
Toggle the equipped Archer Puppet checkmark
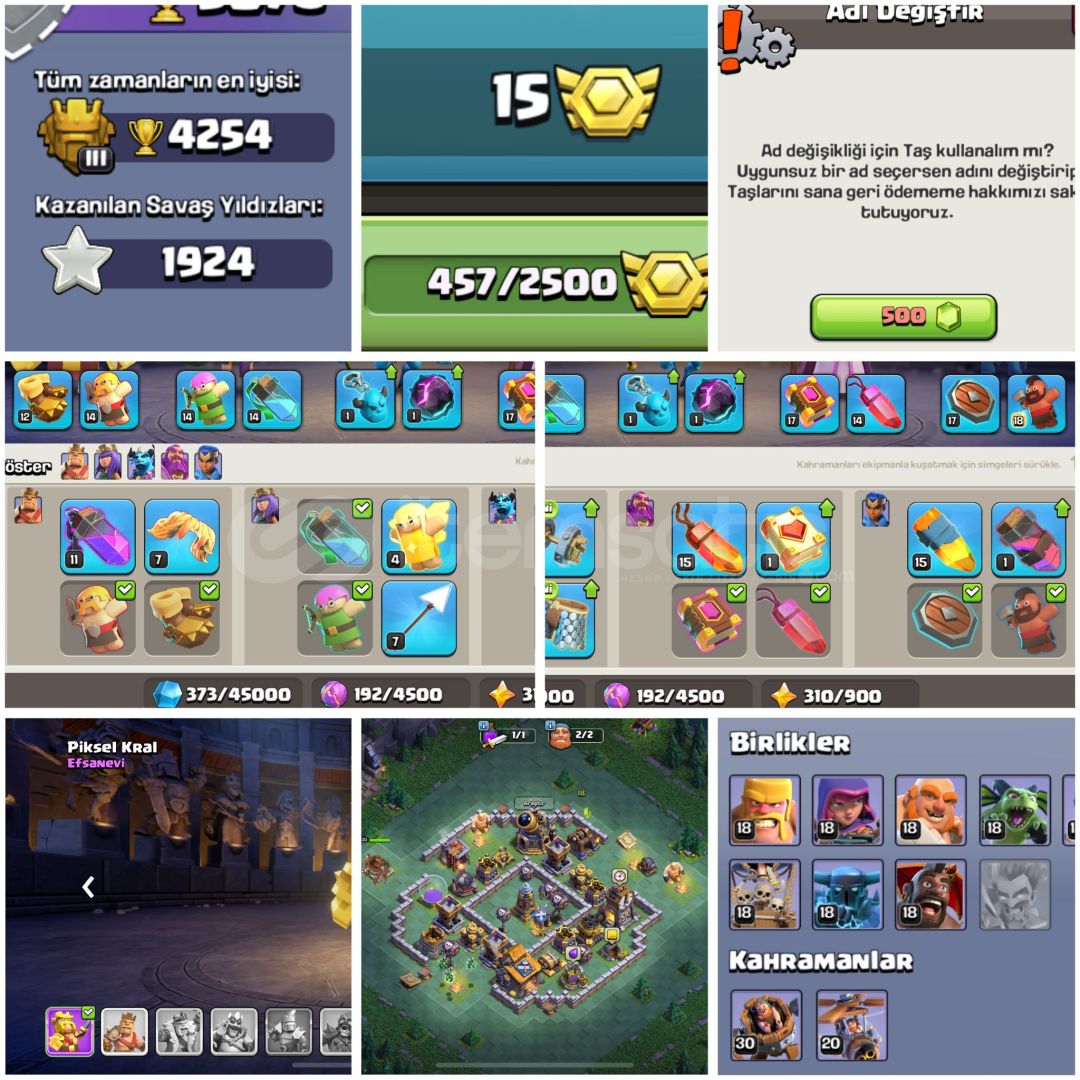tap(362, 590)
